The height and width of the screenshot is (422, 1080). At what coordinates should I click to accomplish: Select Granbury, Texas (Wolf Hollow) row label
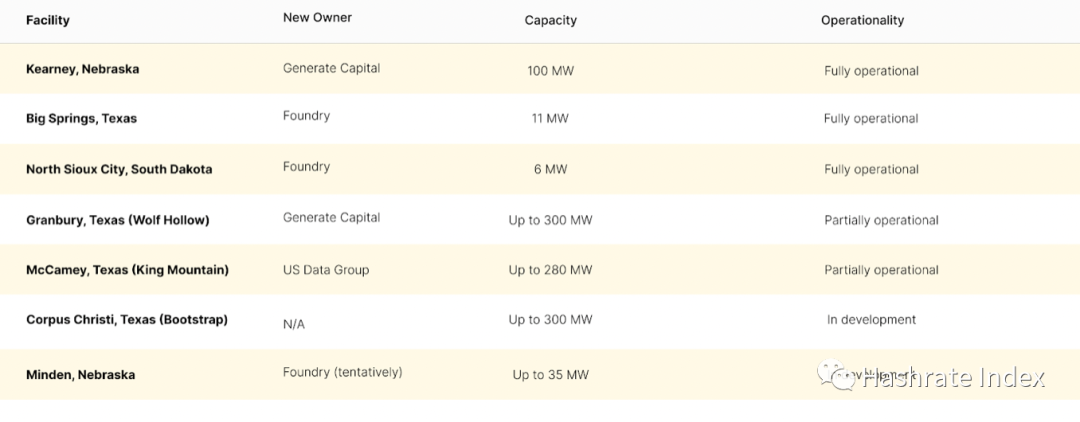[x=117, y=220]
